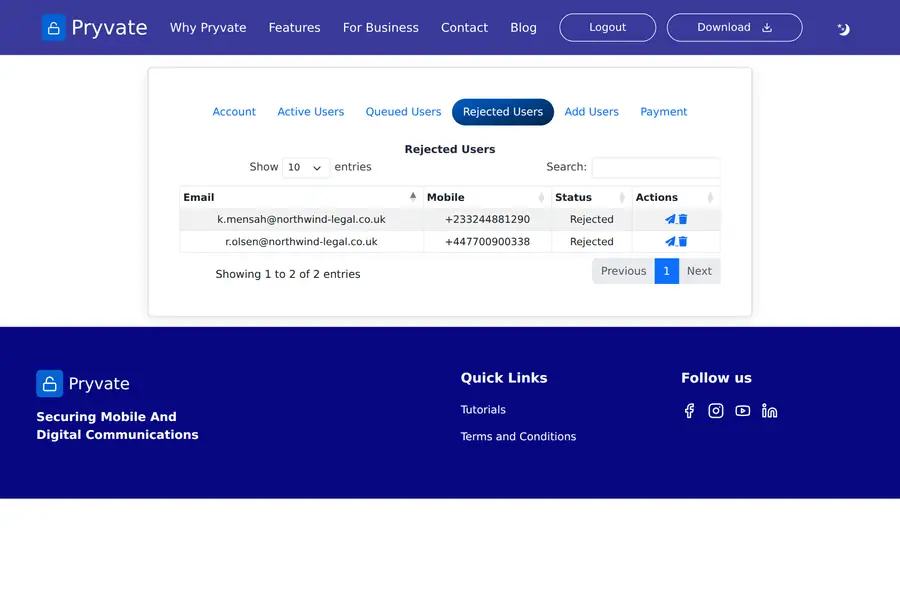The width and height of the screenshot is (900, 604).
Task: Resend invite for r.olsen@northwind-legal.co.uk
Action: pos(670,242)
